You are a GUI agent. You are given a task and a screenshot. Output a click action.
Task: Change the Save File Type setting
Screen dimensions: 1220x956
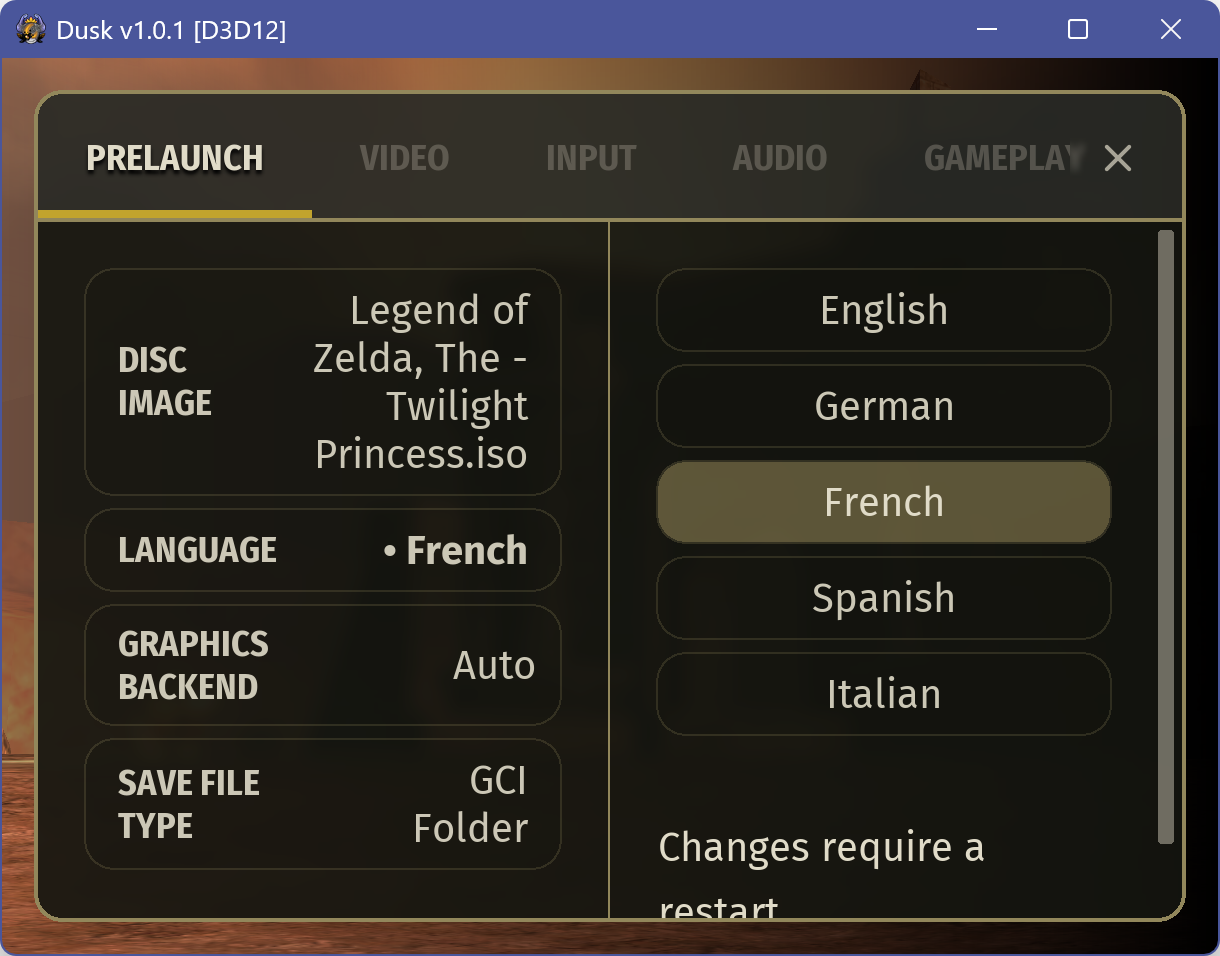pos(323,804)
